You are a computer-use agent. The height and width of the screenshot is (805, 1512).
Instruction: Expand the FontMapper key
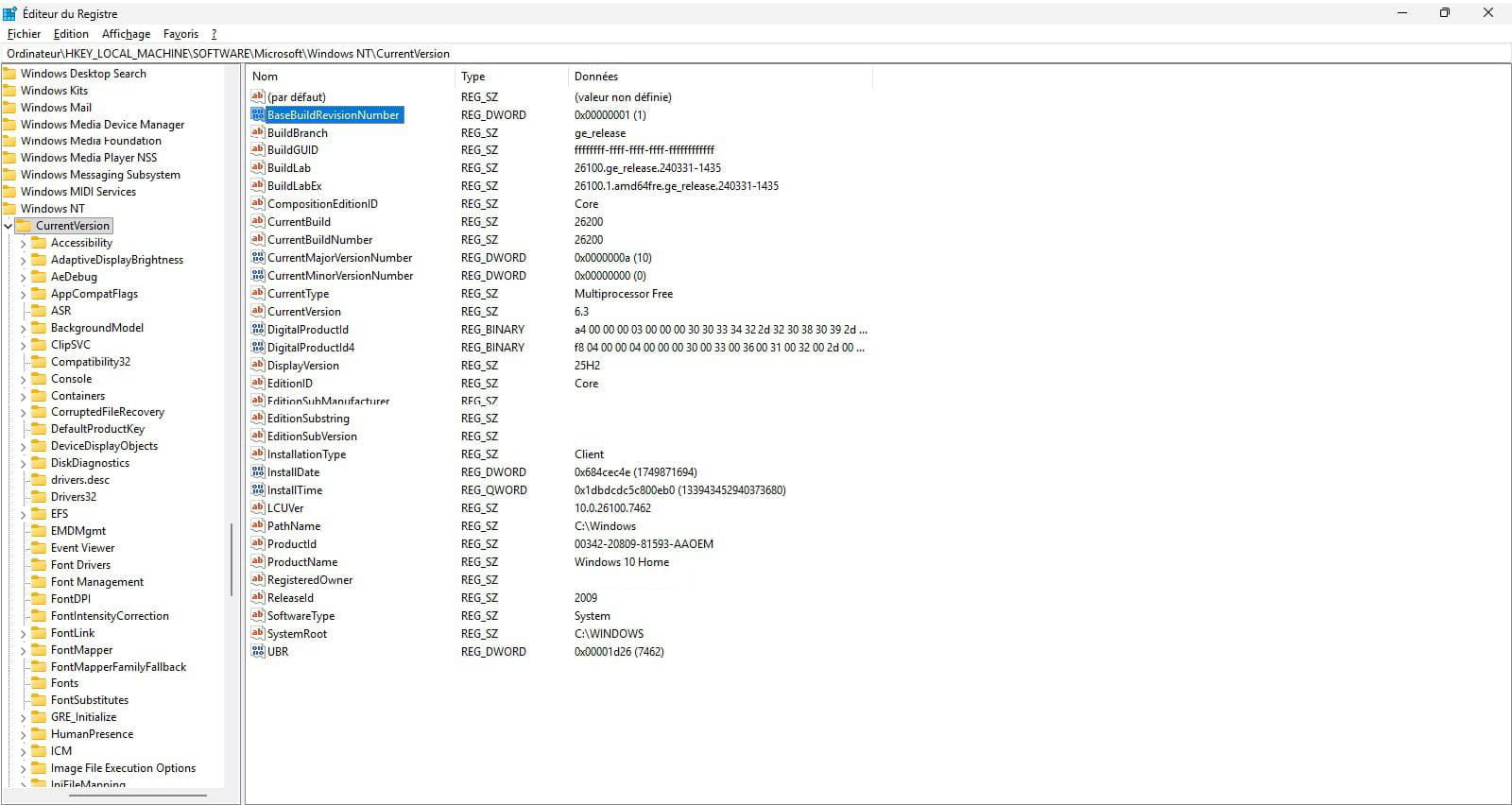click(x=23, y=650)
